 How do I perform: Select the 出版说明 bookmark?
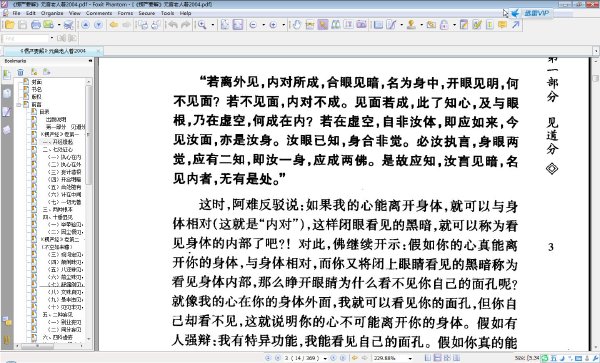[x=56, y=119]
